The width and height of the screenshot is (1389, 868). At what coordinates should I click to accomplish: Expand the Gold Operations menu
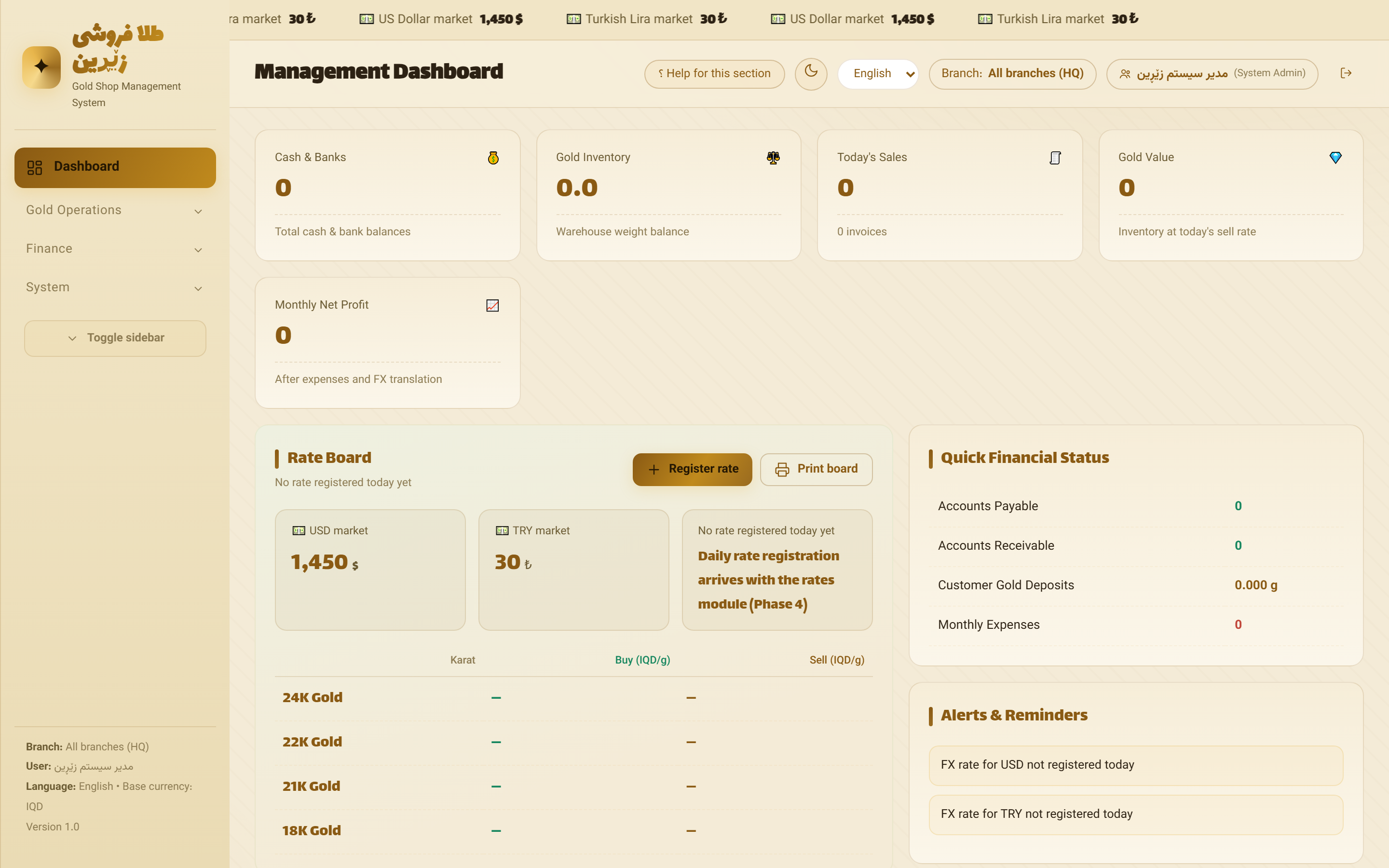(115, 210)
